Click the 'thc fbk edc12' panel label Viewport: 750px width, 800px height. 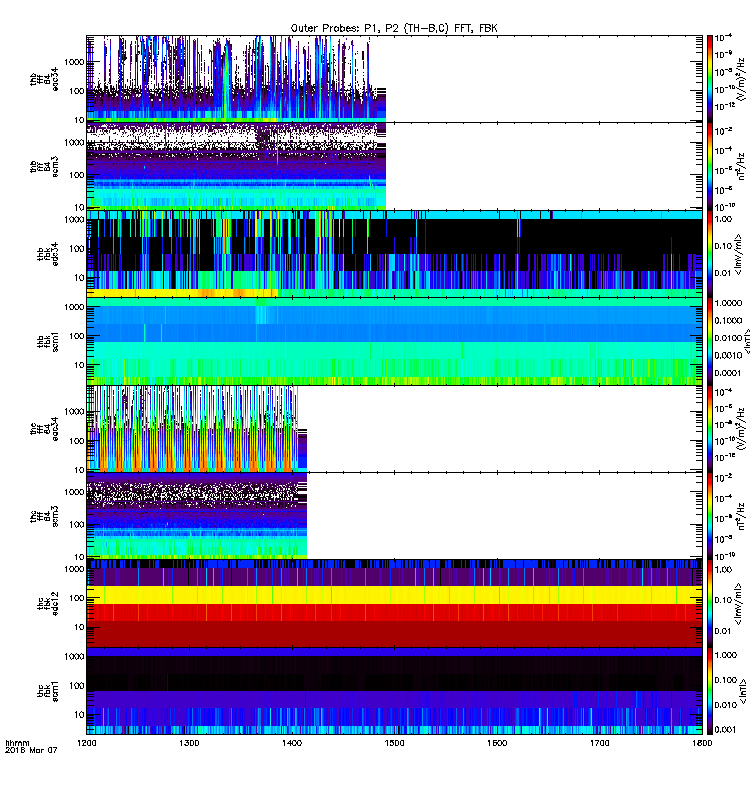point(48,604)
